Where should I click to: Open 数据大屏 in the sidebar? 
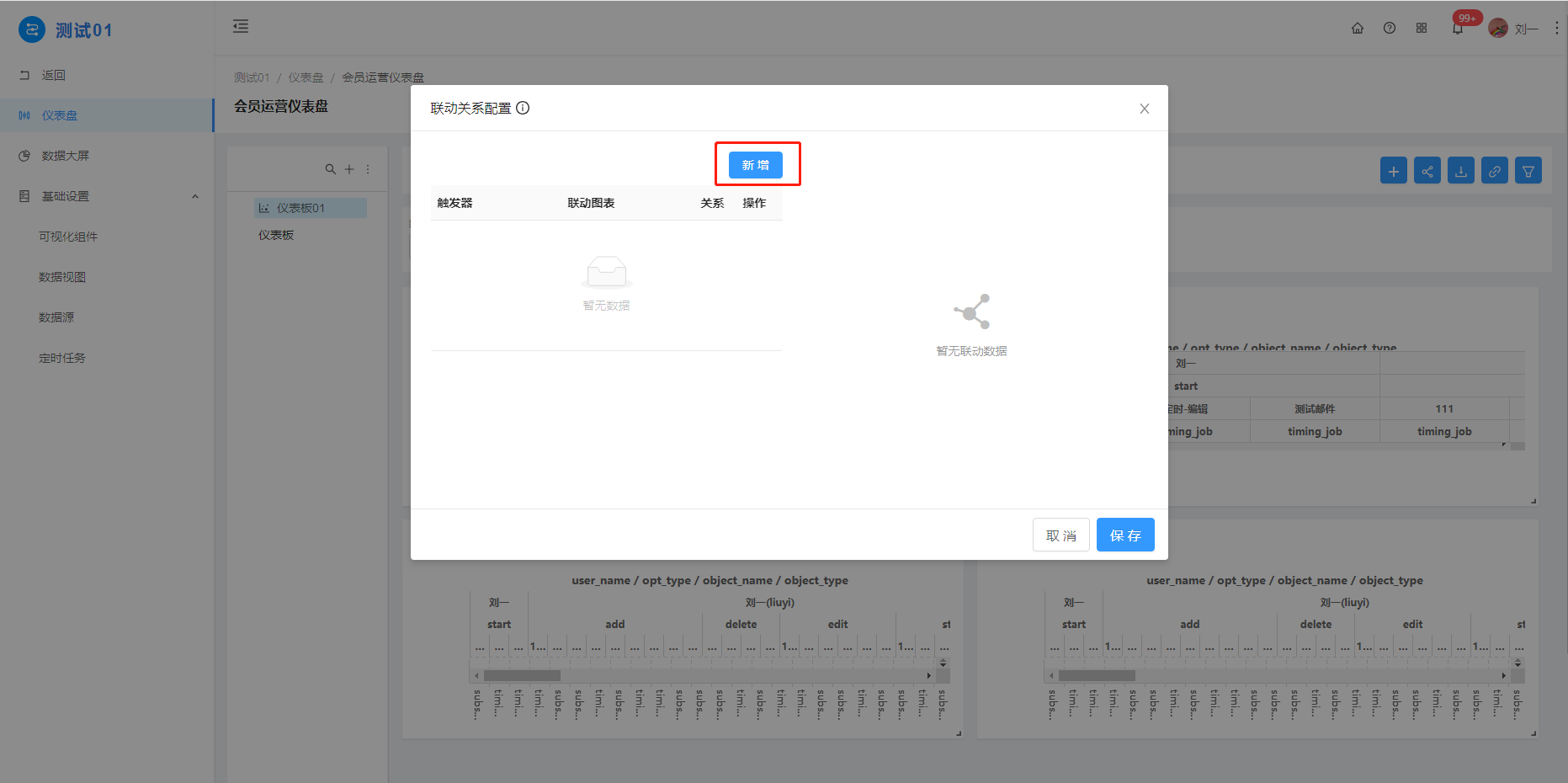click(107, 156)
